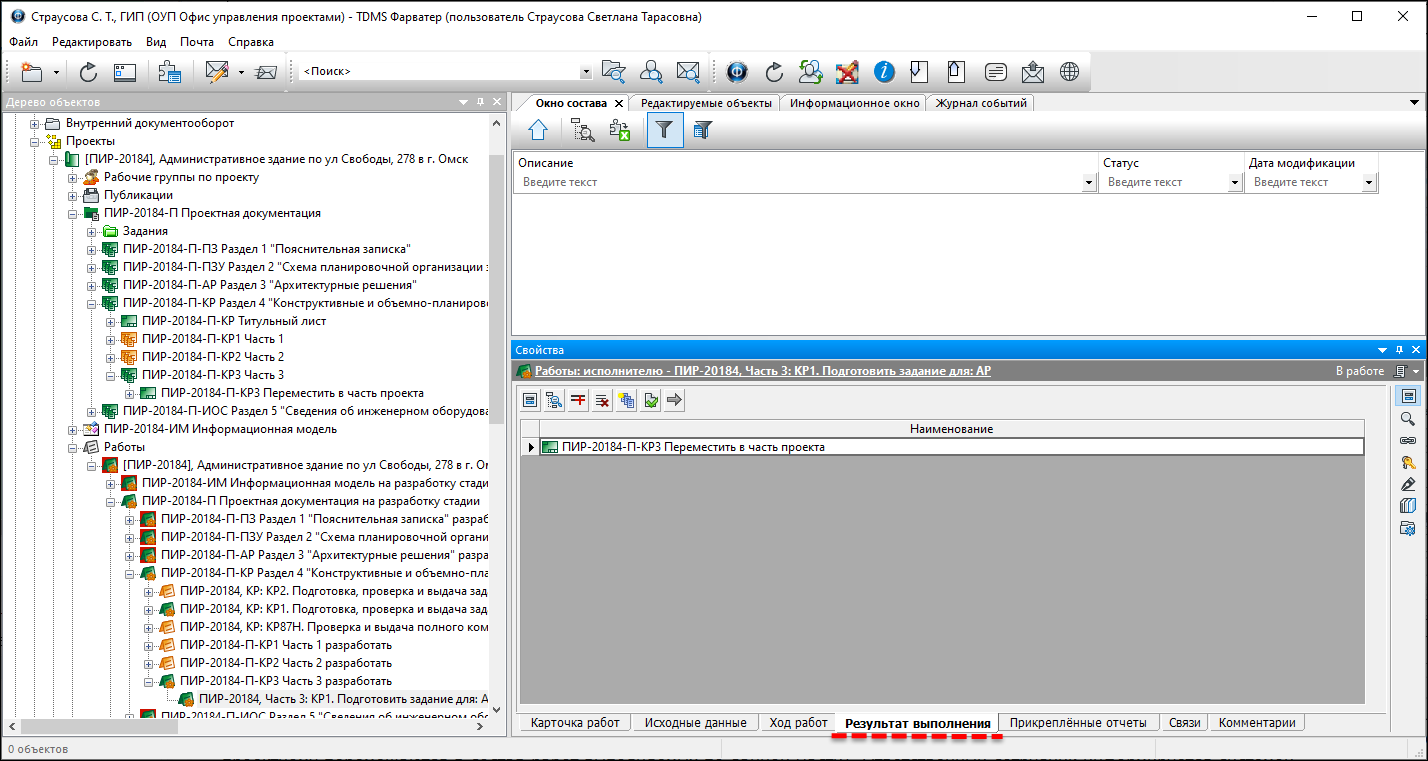
Task: Click the refresh arrow next to Farvater logo
Action: coord(774,72)
